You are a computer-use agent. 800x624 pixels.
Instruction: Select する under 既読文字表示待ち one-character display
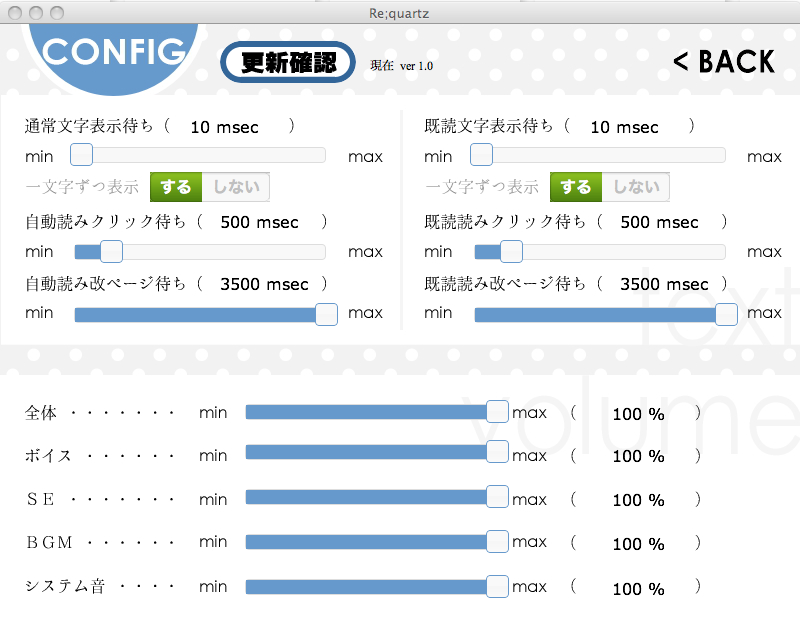point(576,187)
